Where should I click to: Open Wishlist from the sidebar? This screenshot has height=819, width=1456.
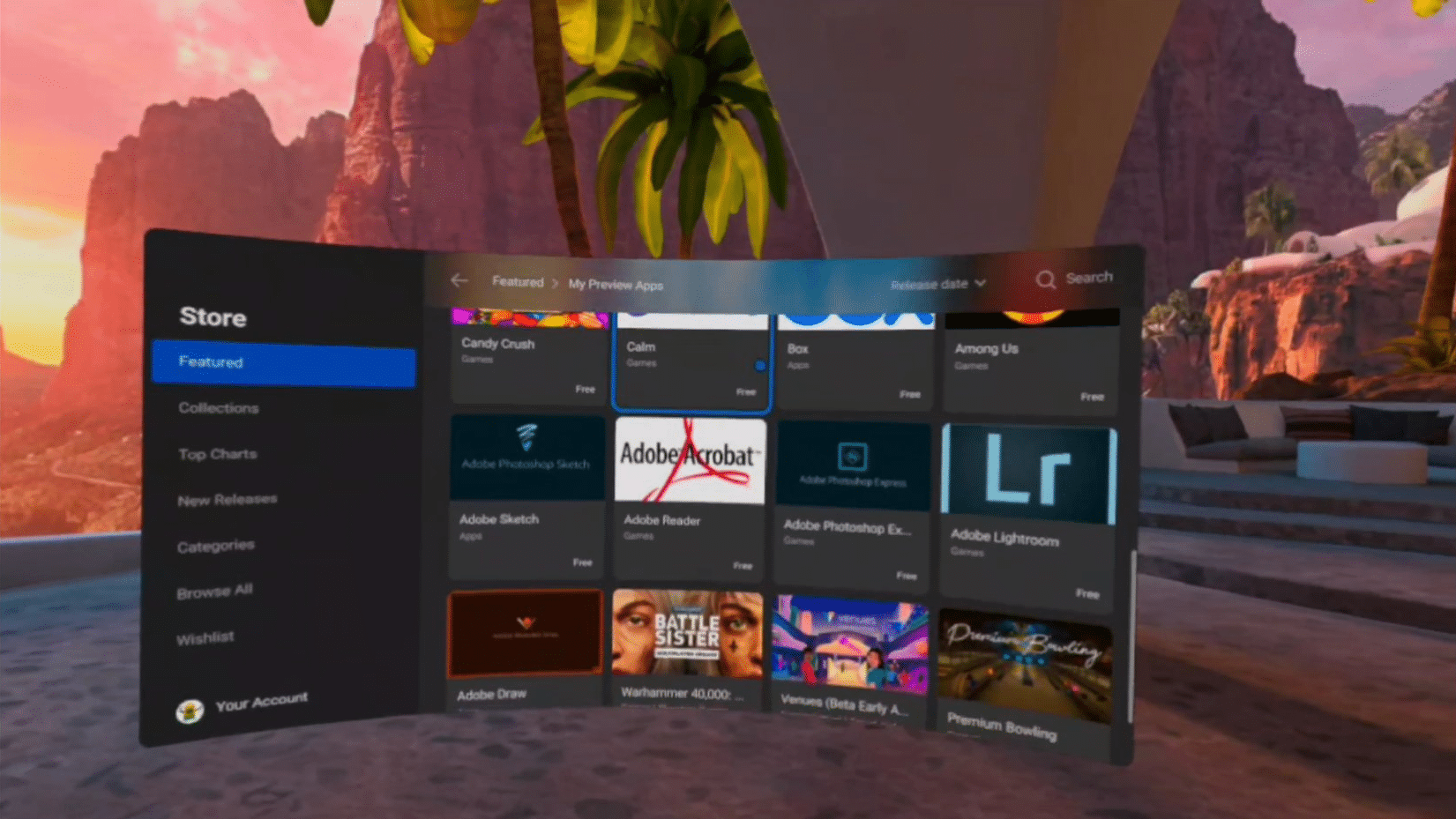205,637
